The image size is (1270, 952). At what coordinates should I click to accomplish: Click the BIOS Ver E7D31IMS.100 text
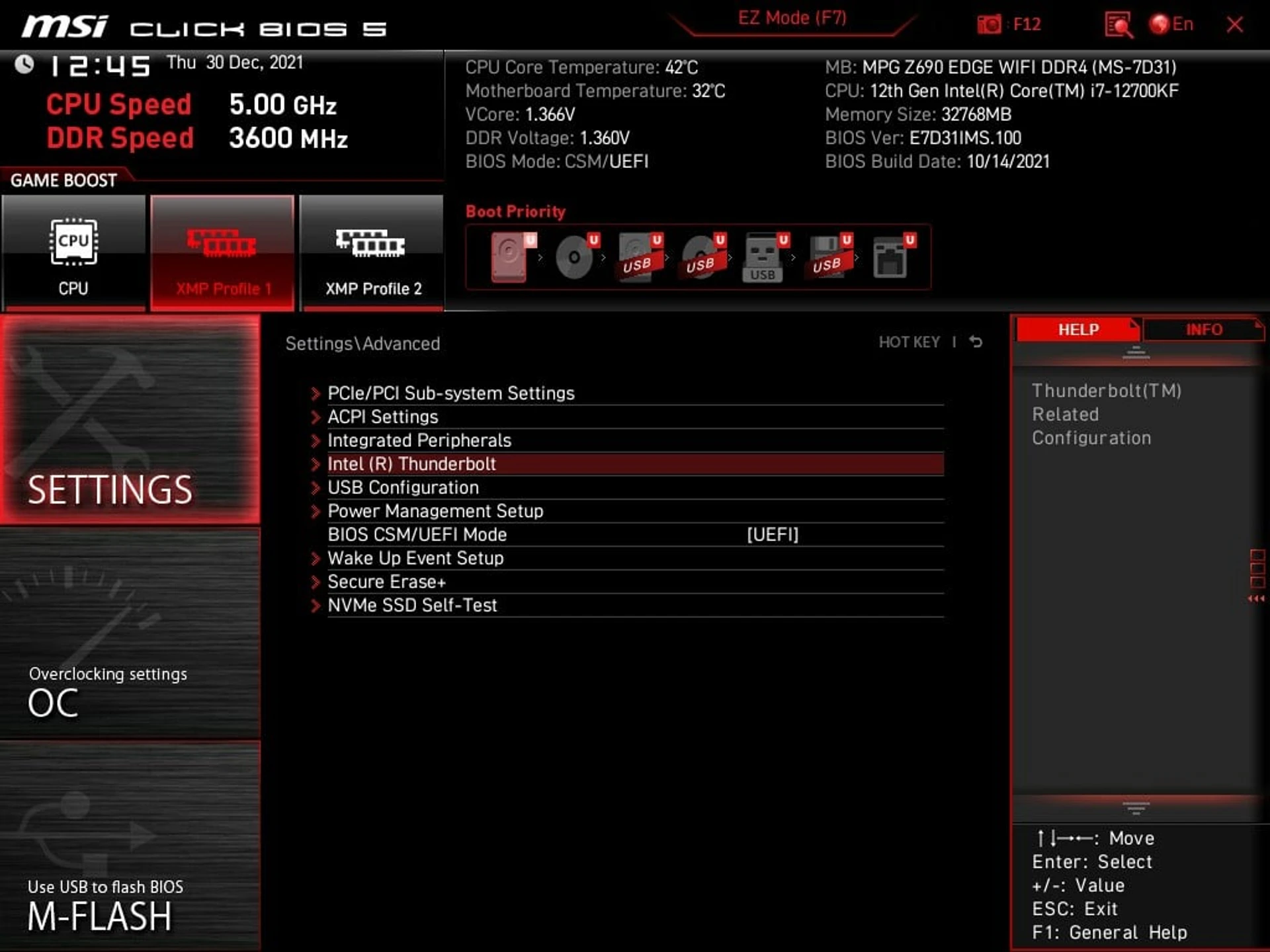pos(923,138)
